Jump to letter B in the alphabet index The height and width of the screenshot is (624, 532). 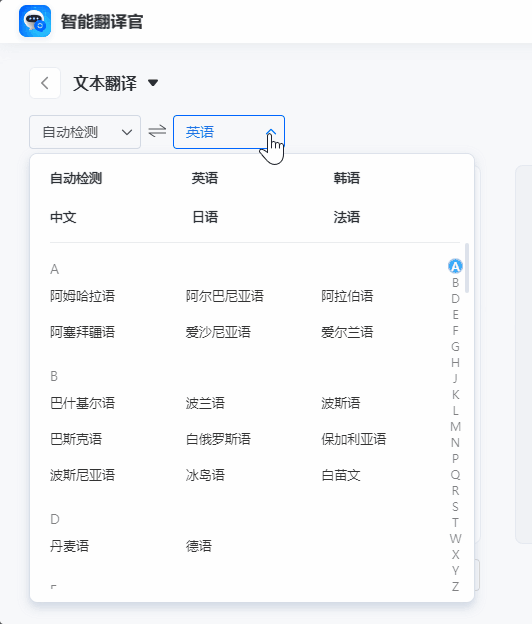click(x=456, y=283)
